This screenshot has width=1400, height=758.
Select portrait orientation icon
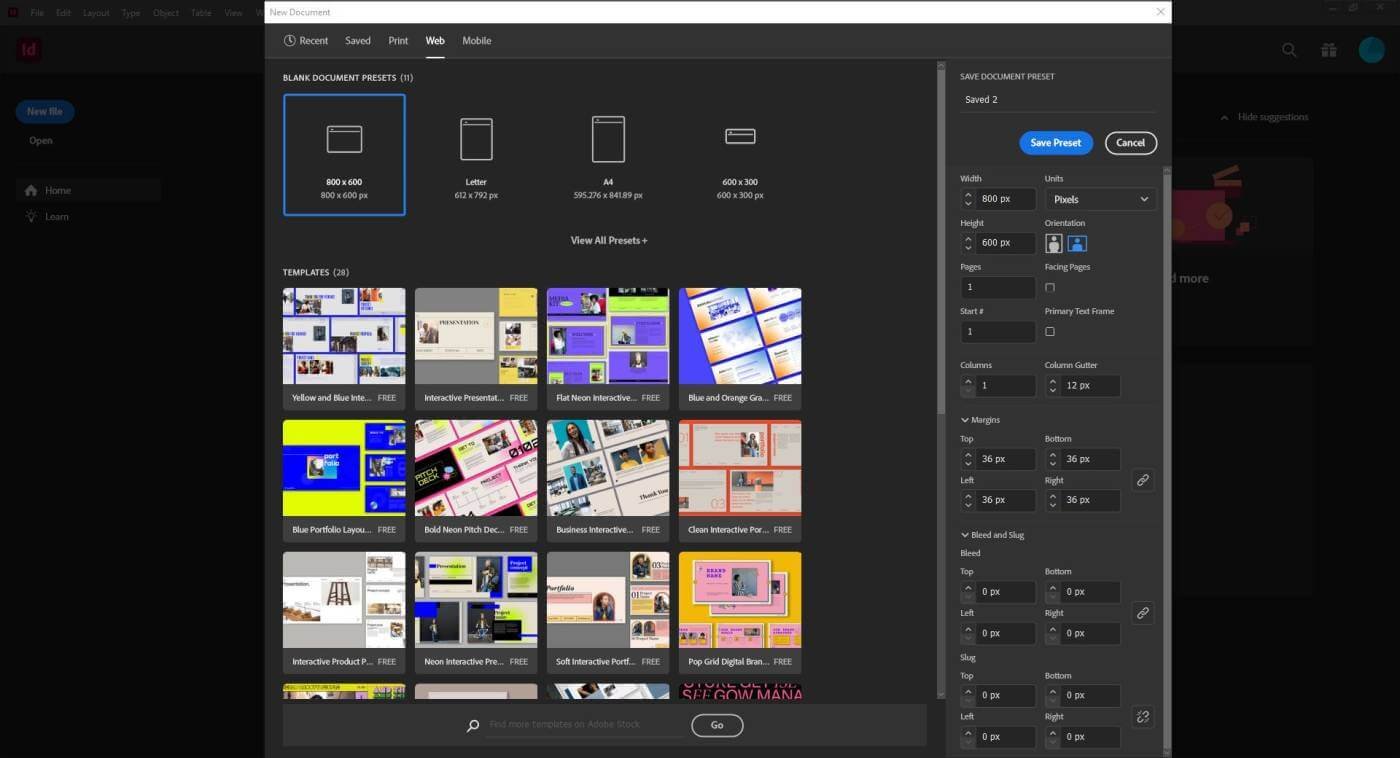click(x=1054, y=243)
